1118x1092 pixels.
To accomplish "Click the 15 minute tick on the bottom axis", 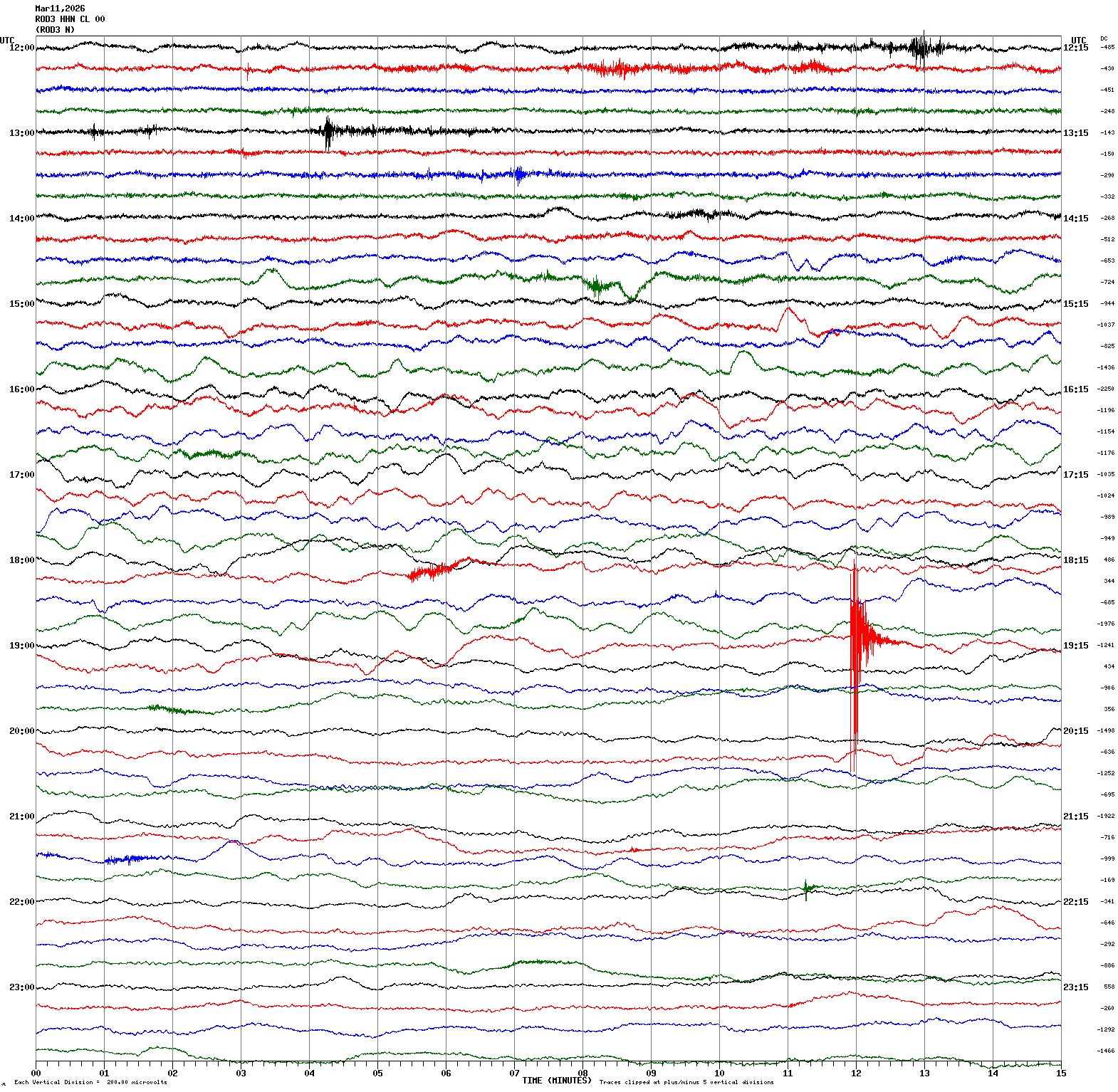I will tap(1060, 1073).
